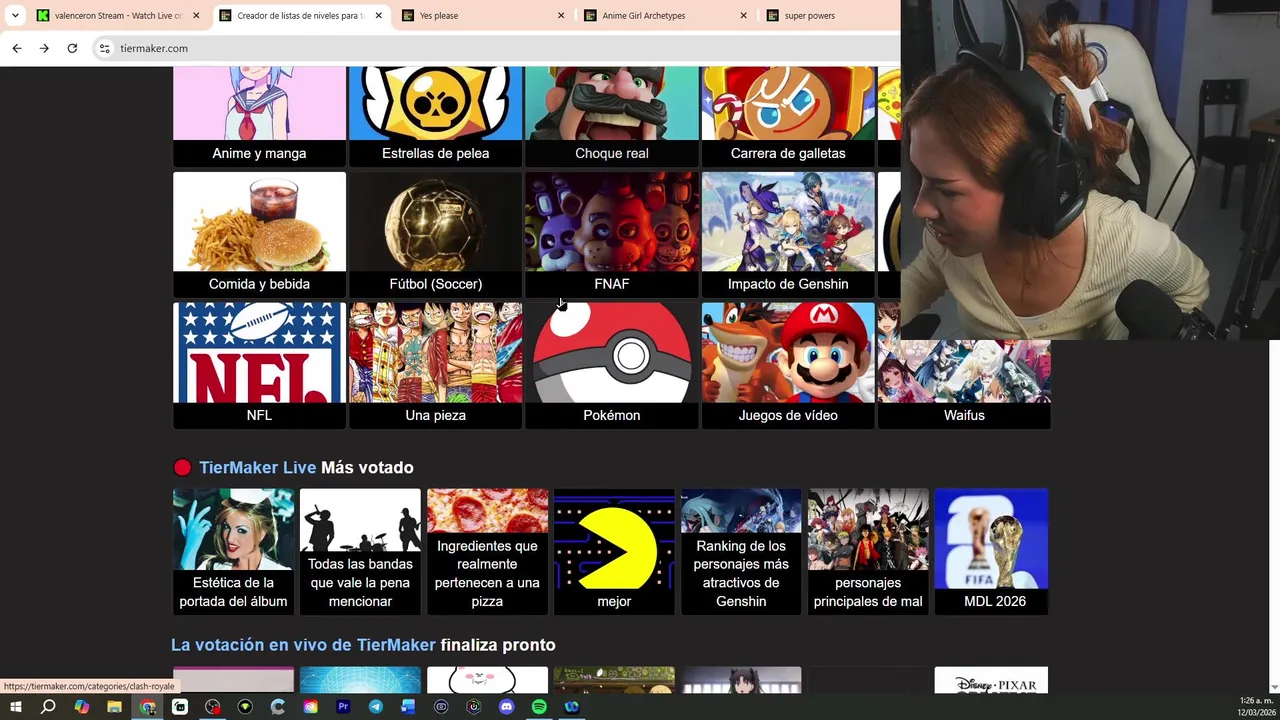
Task: Switch to the Yes please tab
Action: pyautogui.click(x=484, y=15)
